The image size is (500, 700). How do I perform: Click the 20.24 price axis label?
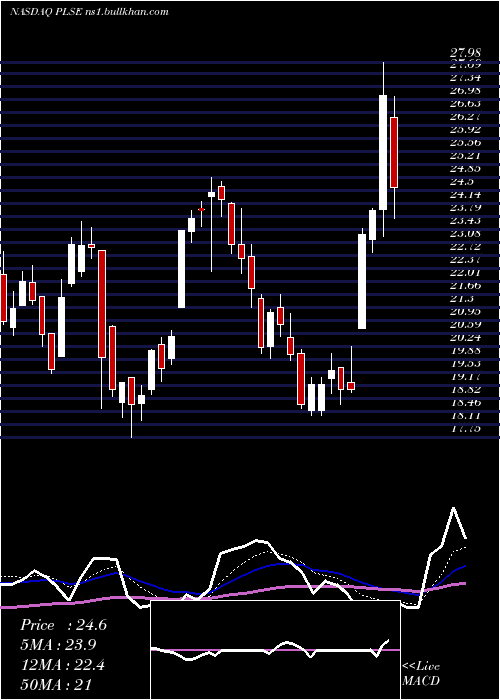pos(465,338)
